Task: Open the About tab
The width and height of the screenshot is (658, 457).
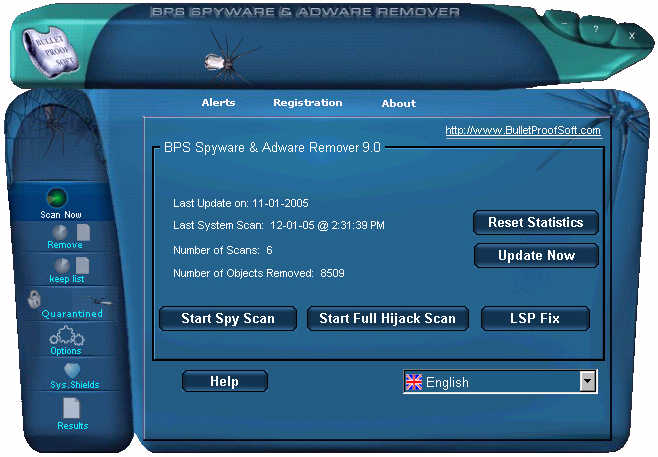Action: [x=399, y=104]
